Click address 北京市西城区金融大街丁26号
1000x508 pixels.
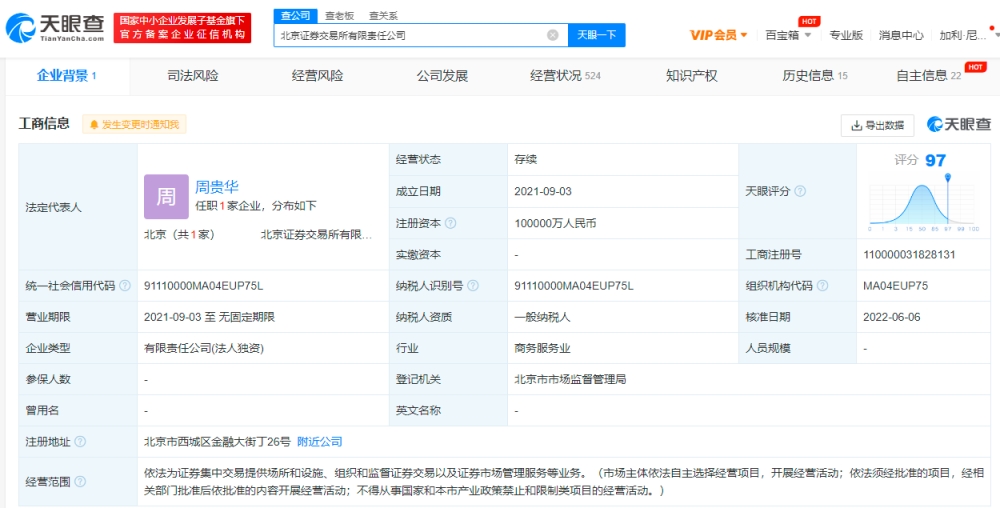217,442
